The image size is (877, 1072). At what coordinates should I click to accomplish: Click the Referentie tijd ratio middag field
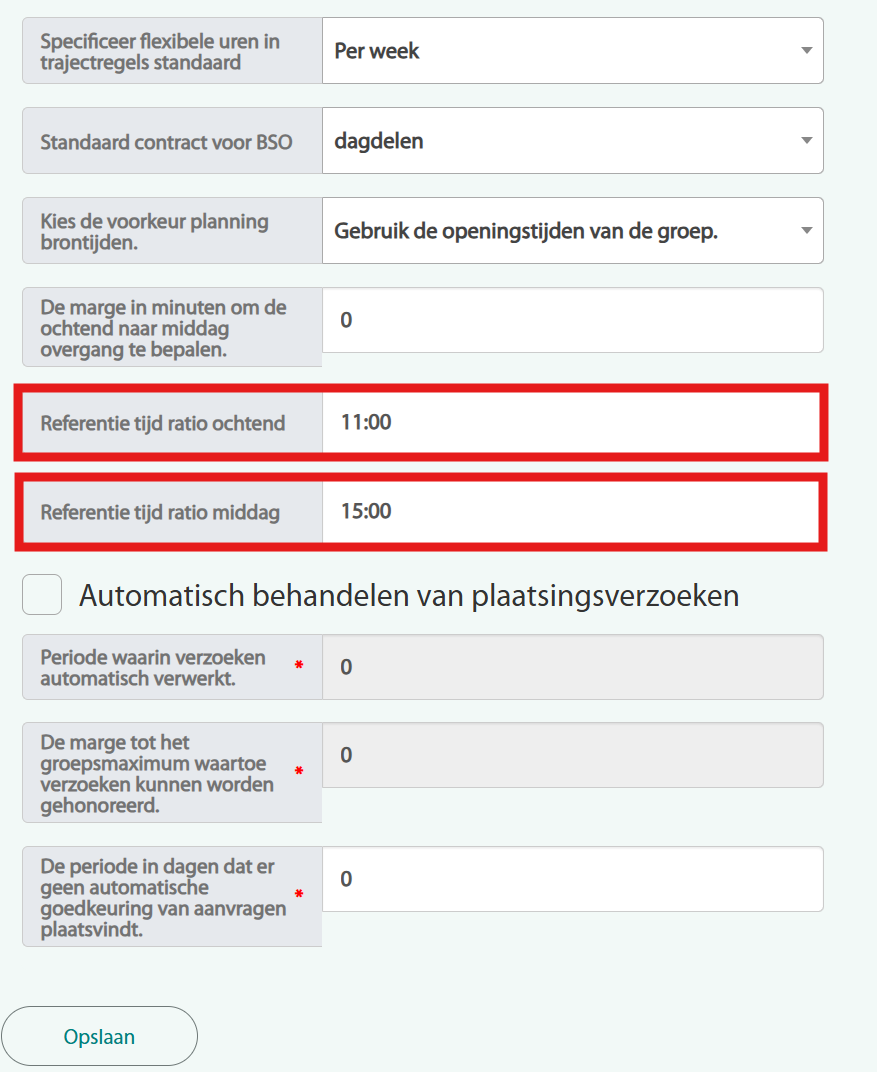coord(572,511)
